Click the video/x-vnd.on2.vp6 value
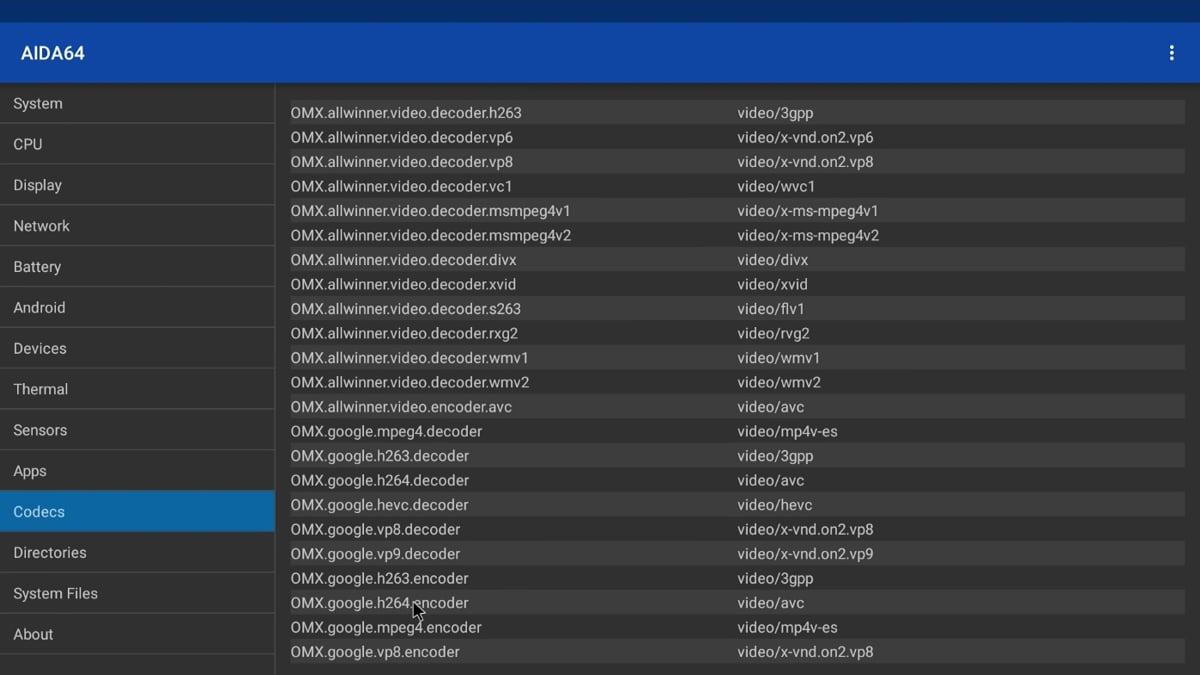Screen dimensions: 1200x675 pos(805,137)
